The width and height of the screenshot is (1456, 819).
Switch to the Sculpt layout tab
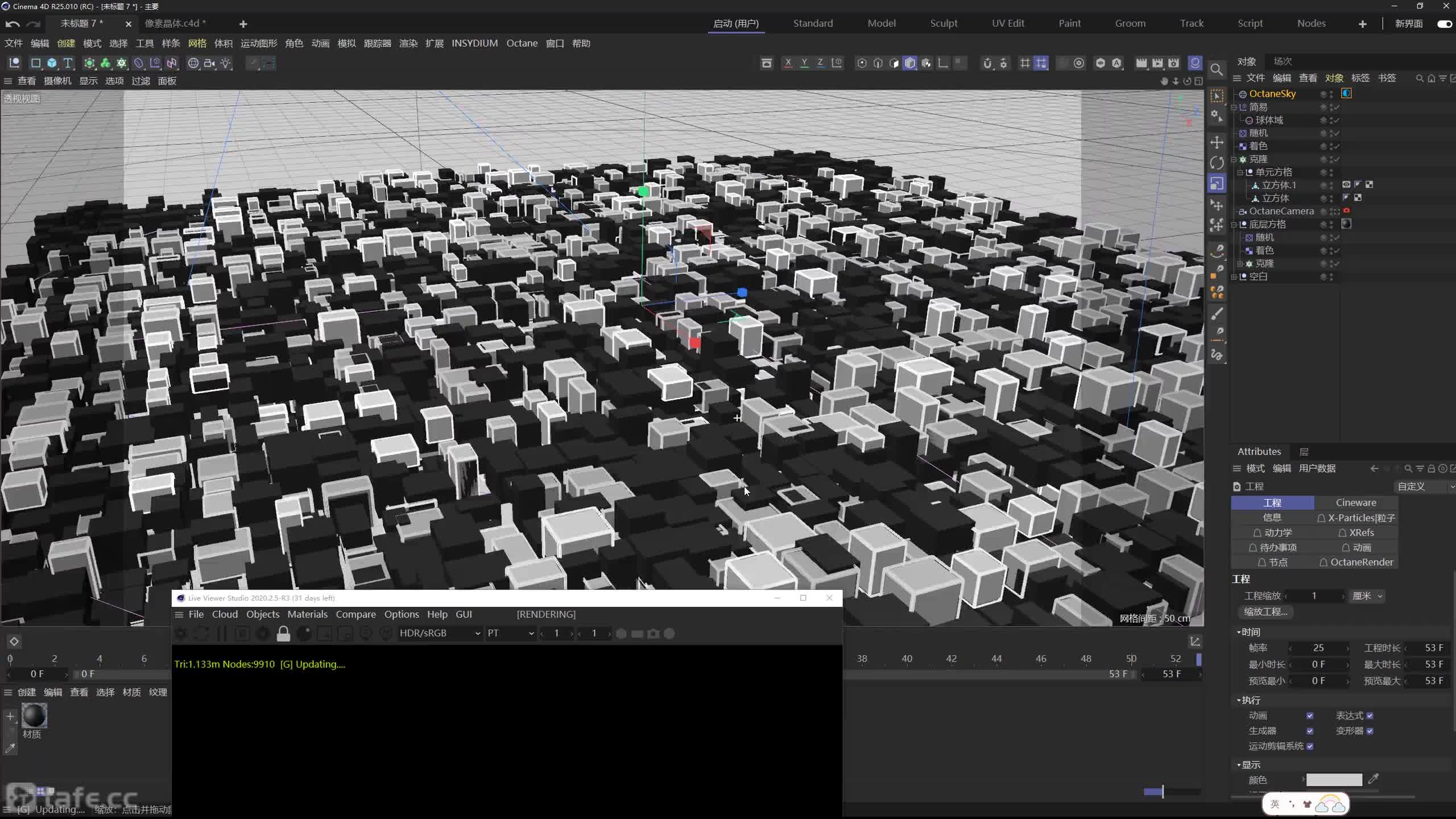(x=944, y=23)
